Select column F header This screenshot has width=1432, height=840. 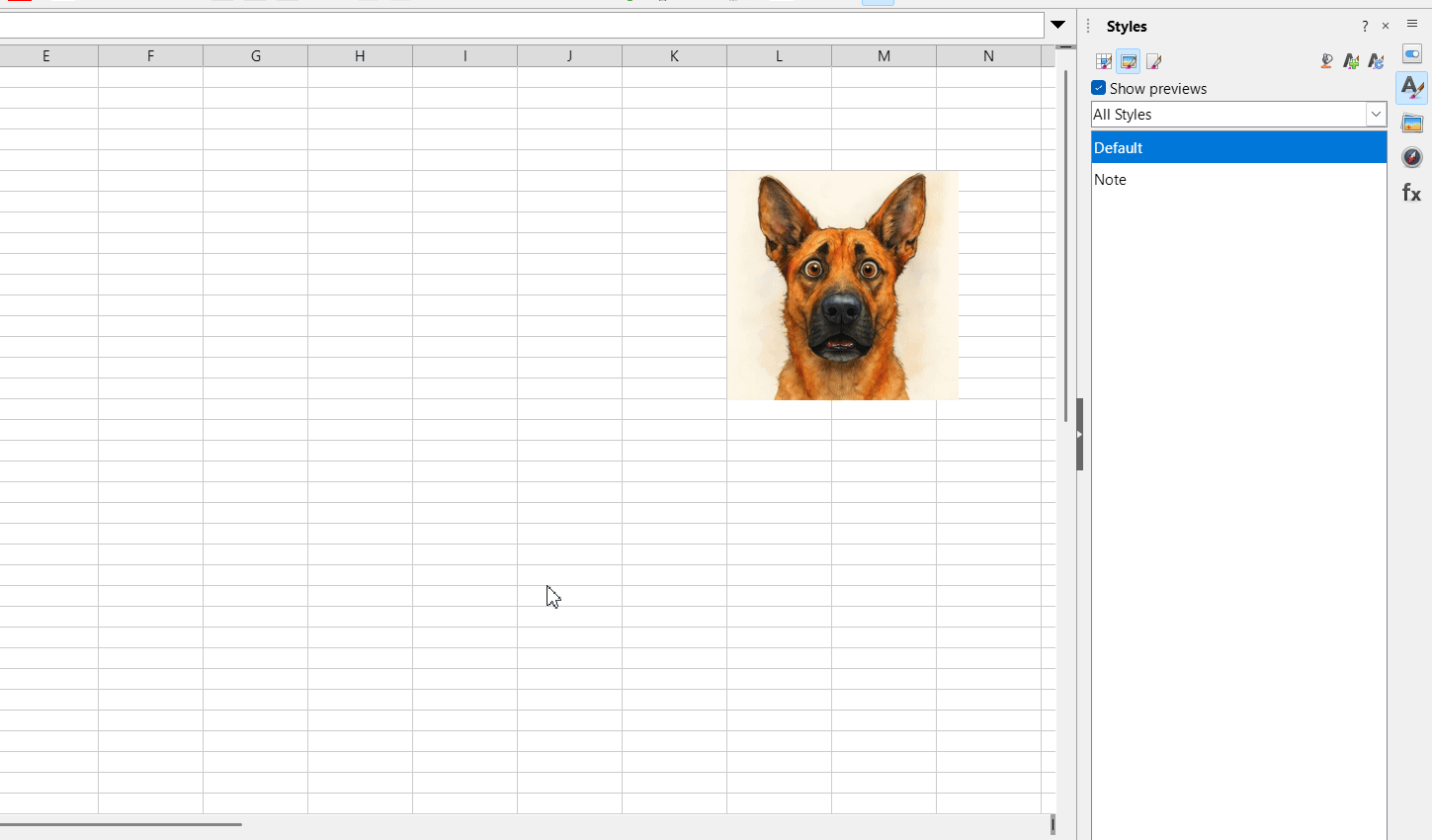(151, 56)
